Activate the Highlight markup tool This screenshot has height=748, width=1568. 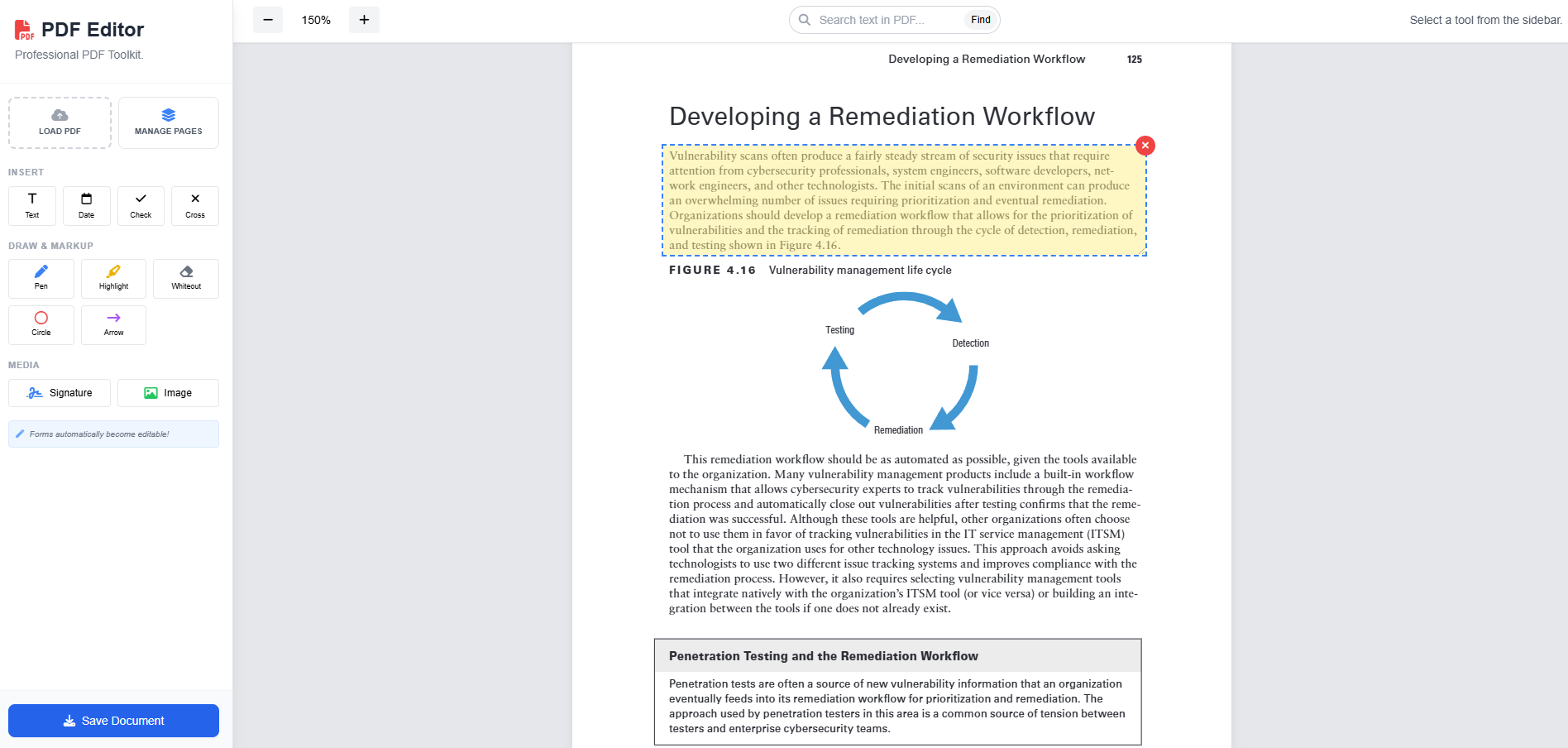click(113, 278)
